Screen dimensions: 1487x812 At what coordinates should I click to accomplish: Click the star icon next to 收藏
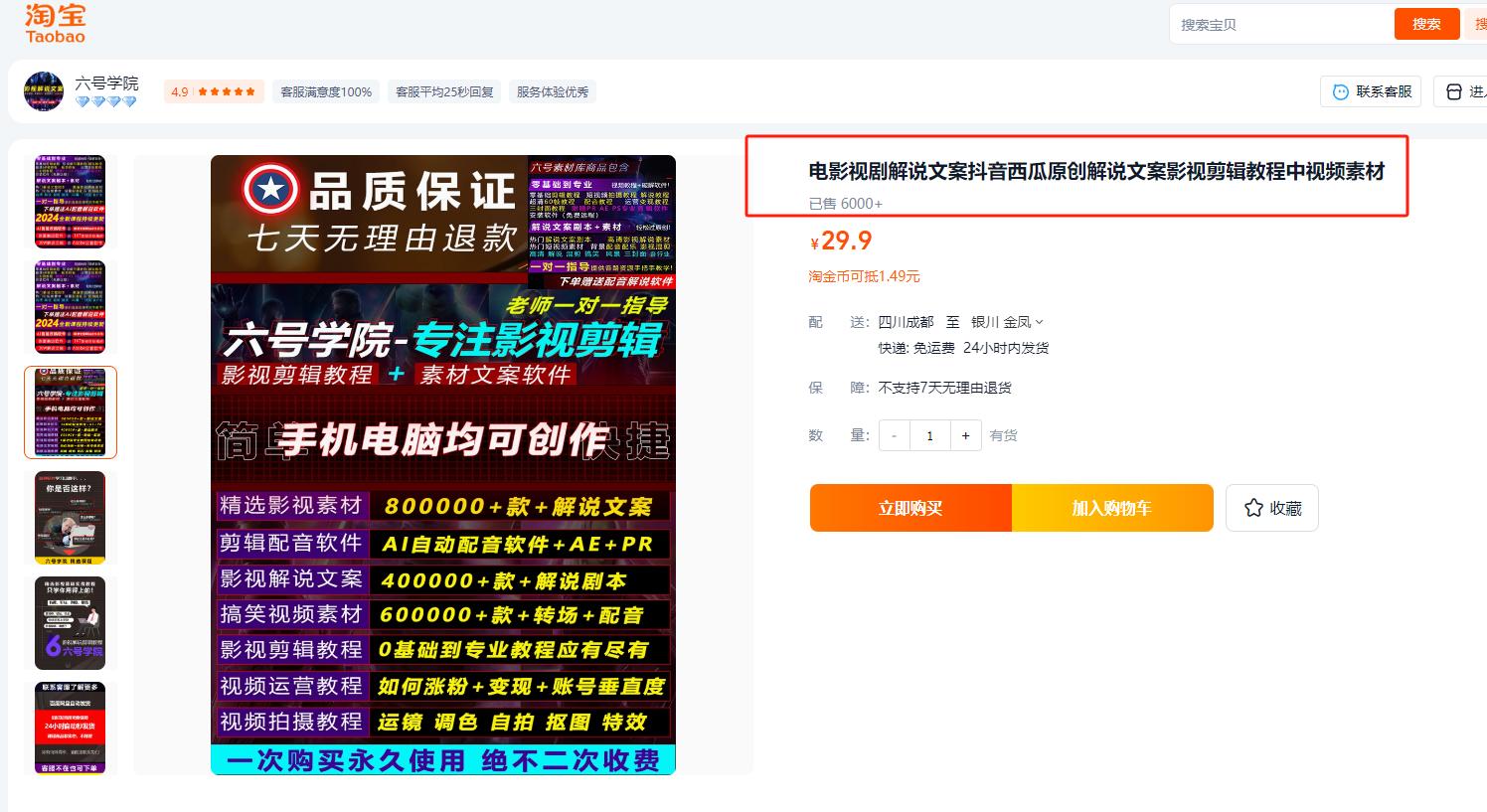1252,507
